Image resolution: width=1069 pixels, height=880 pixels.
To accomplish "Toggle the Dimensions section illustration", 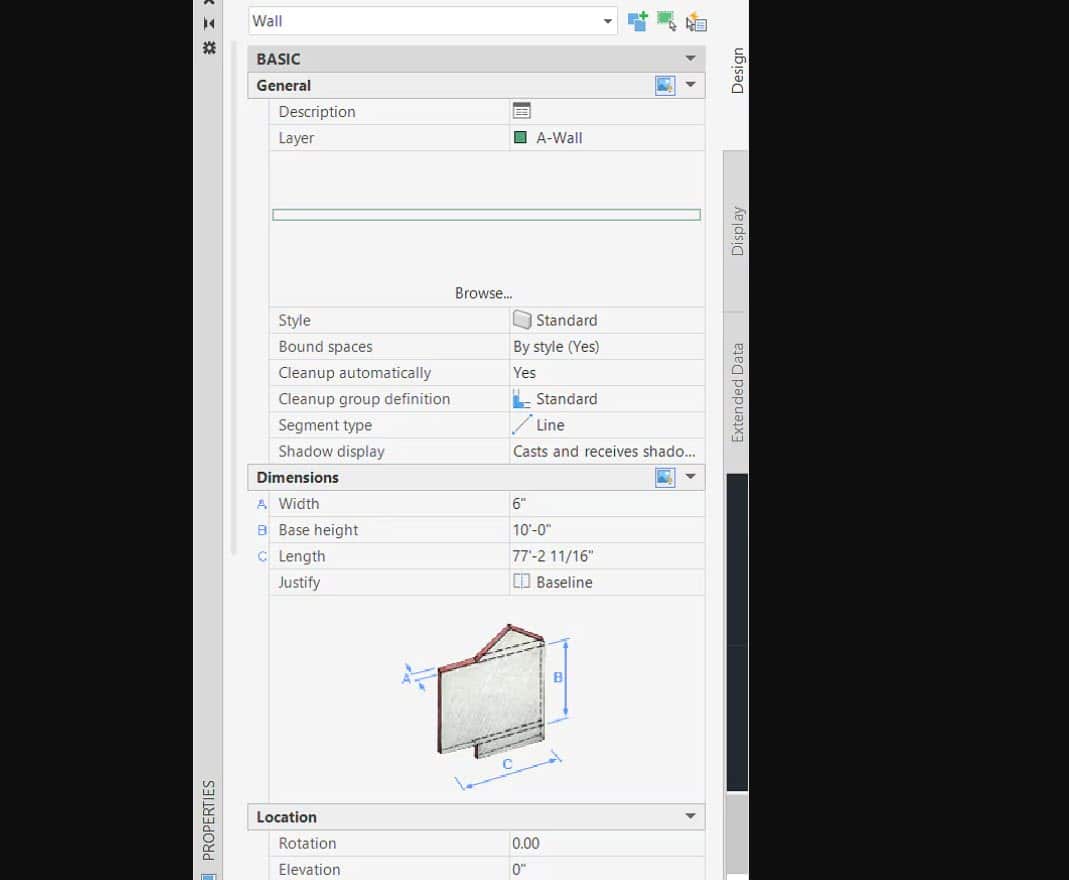I will point(665,478).
